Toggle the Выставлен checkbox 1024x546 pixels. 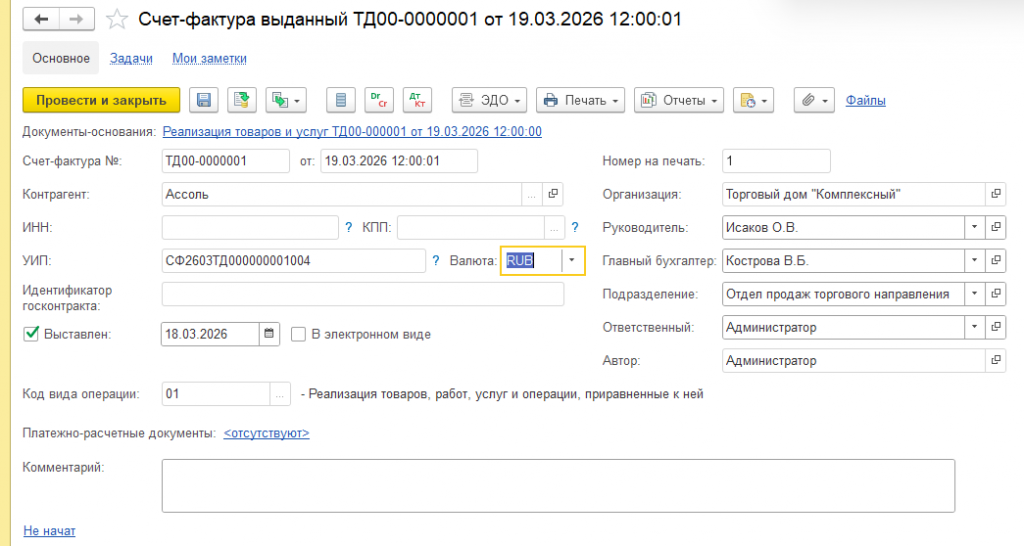coord(31,334)
